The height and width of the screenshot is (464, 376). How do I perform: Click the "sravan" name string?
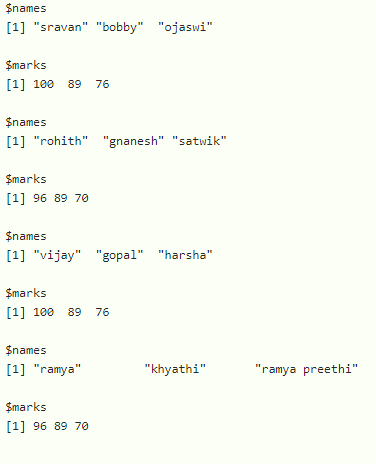[61, 27]
